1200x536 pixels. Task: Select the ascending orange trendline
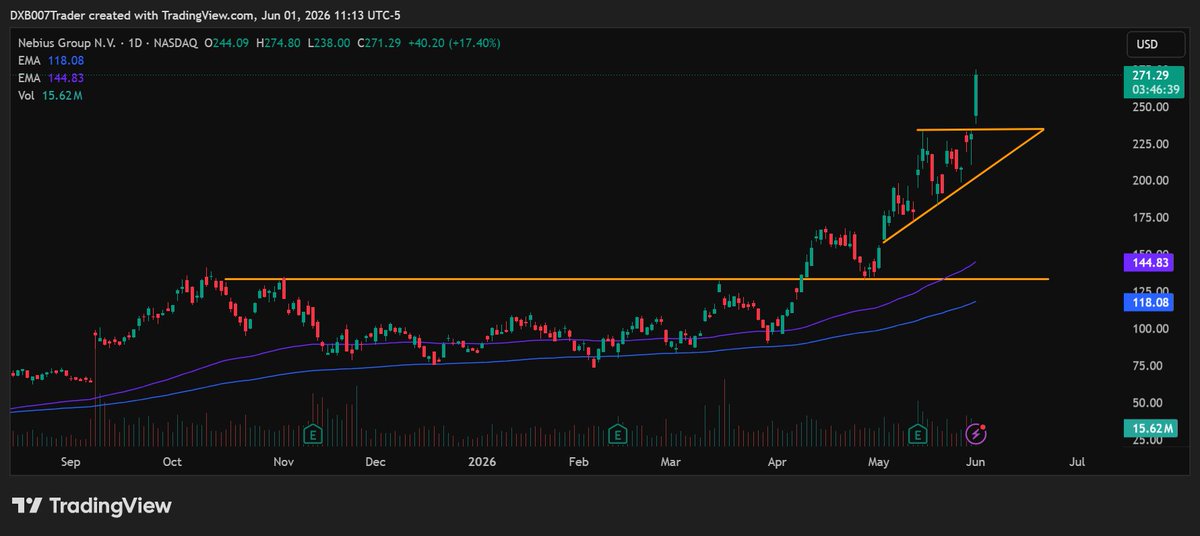[963, 185]
